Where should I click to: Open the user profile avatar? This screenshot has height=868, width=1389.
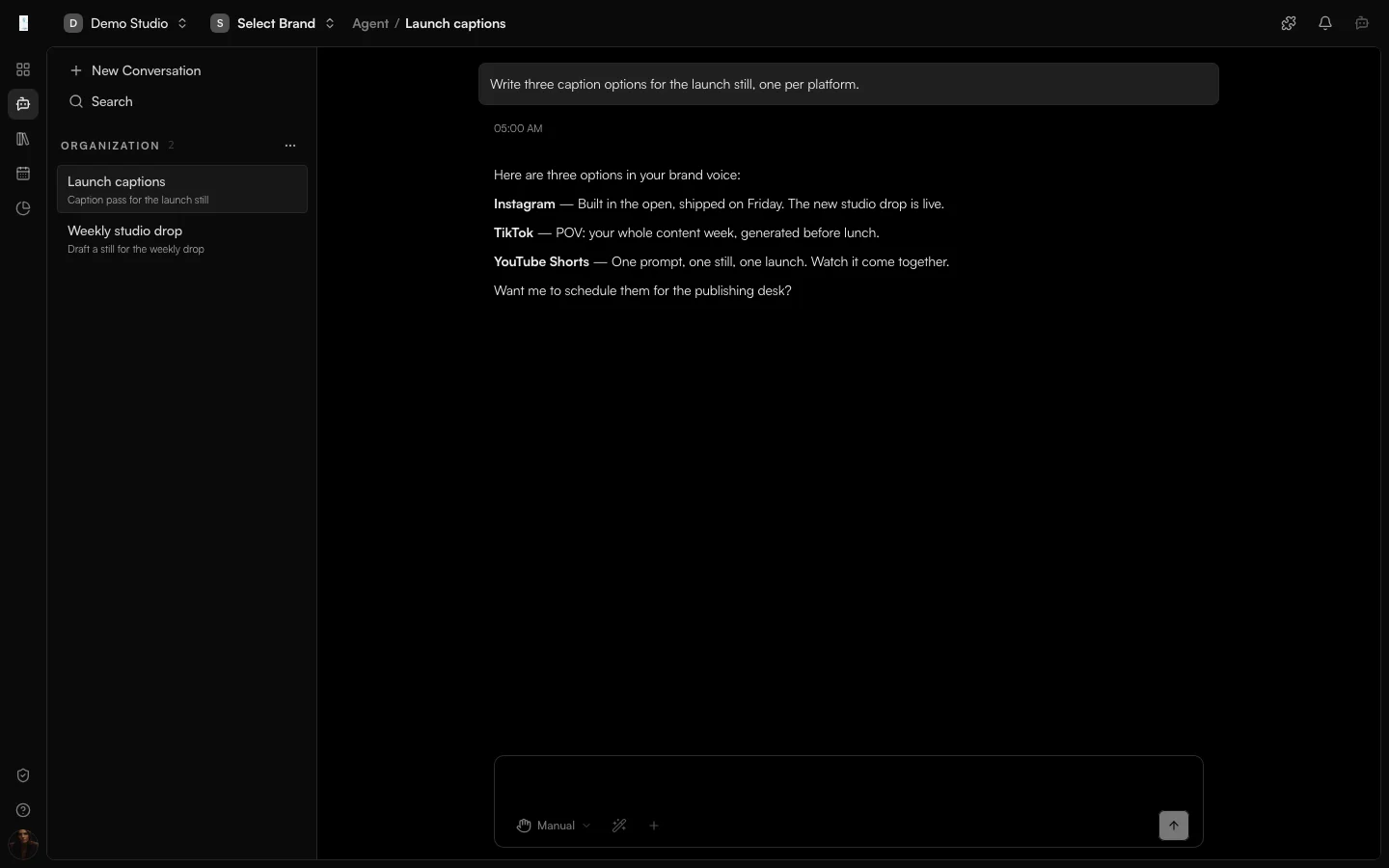click(23, 845)
